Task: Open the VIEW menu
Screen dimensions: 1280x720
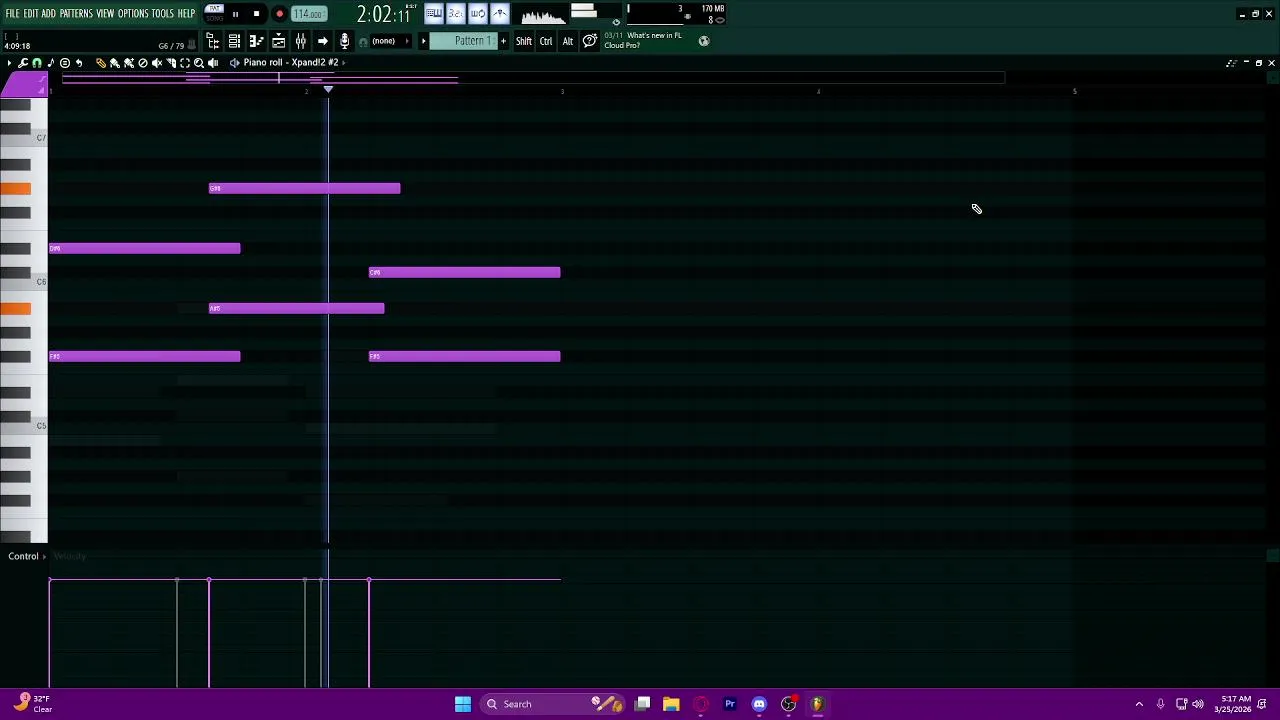Action: [105, 14]
